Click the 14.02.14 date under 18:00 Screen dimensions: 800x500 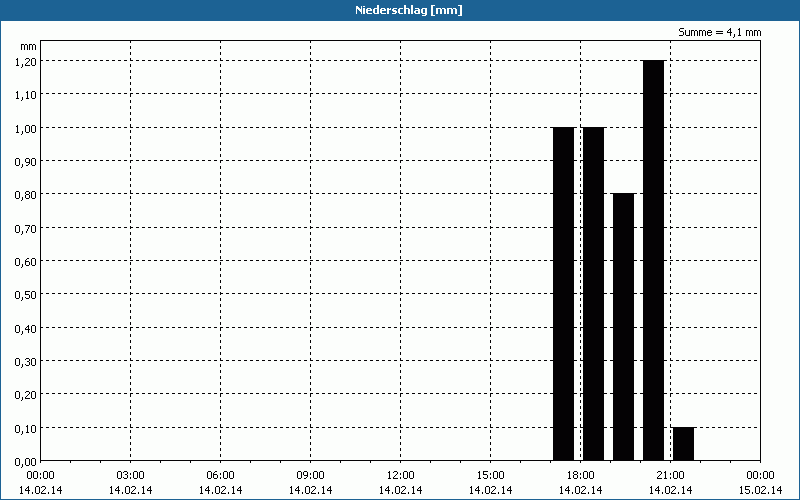581,490
